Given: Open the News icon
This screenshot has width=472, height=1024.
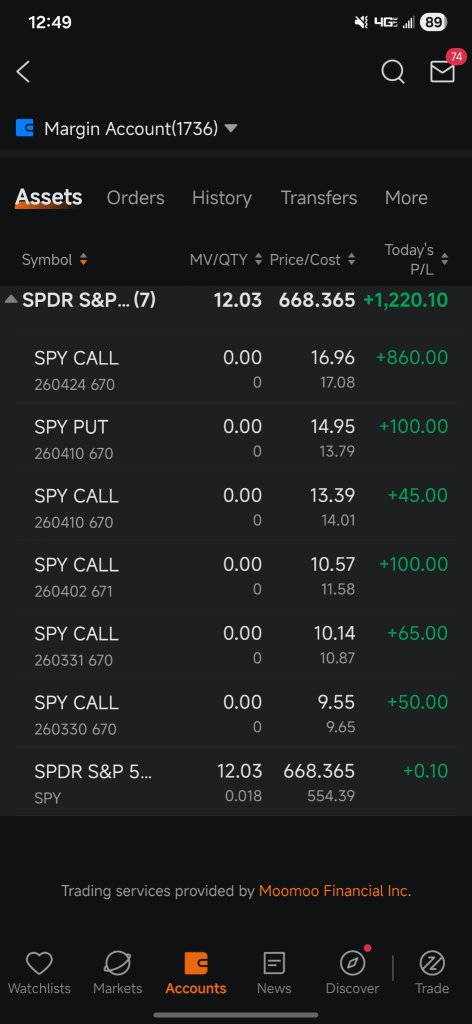Looking at the screenshot, I should click(x=274, y=963).
